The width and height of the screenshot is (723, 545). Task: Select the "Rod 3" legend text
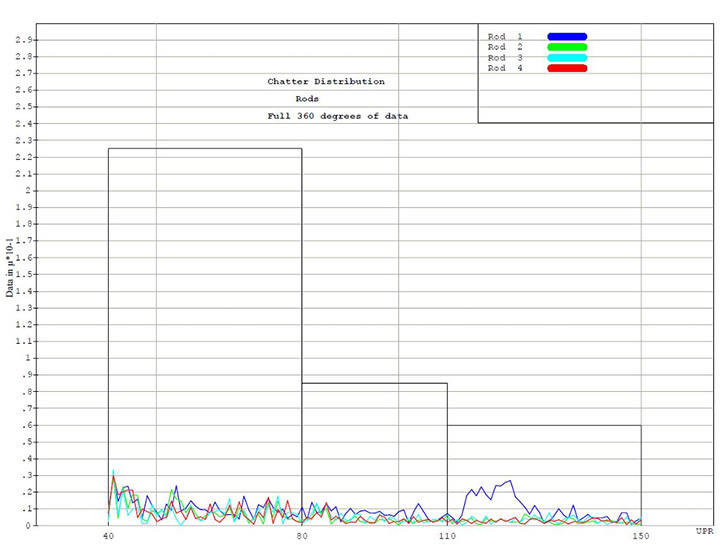point(505,58)
